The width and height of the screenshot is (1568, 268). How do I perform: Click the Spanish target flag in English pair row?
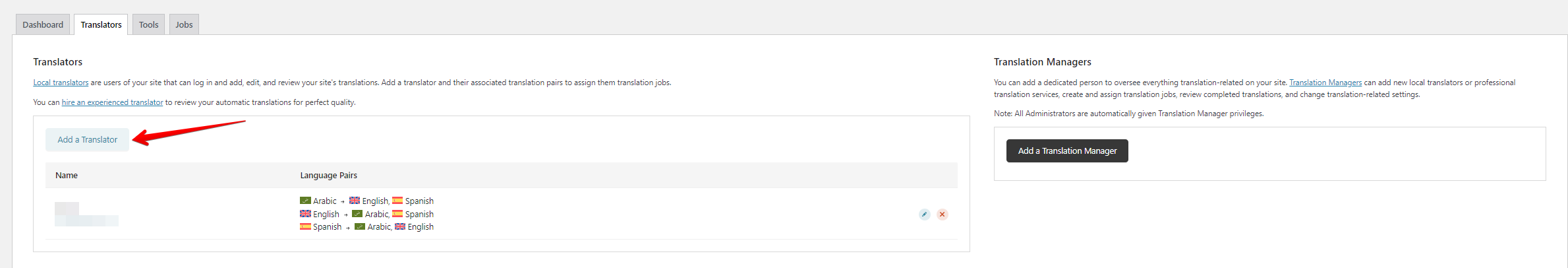tap(397, 214)
